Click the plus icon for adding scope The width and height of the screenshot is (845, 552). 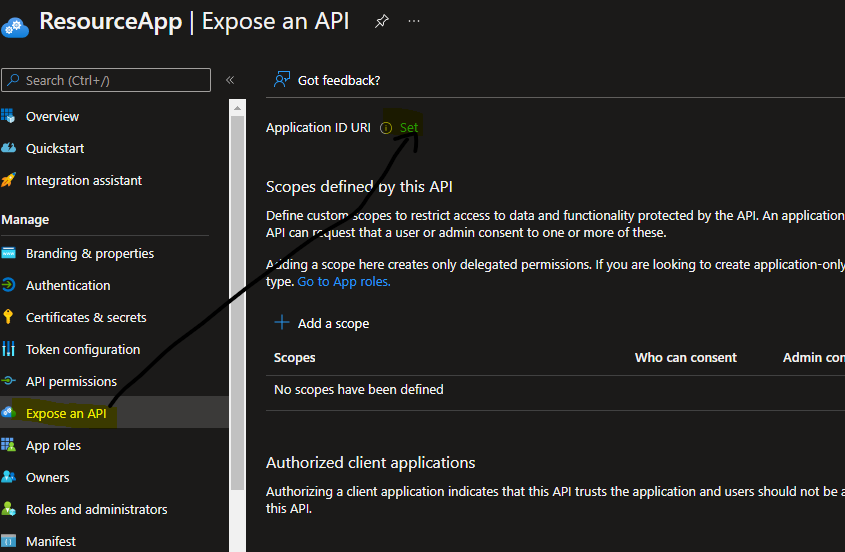coord(282,322)
